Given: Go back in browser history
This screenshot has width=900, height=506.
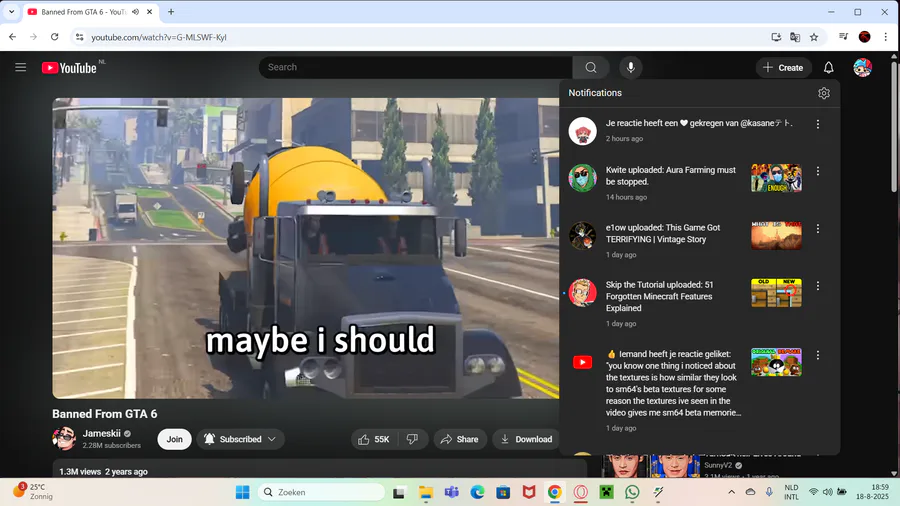Looking at the screenshot, I should pyautogui.click(x=13, y=37).
